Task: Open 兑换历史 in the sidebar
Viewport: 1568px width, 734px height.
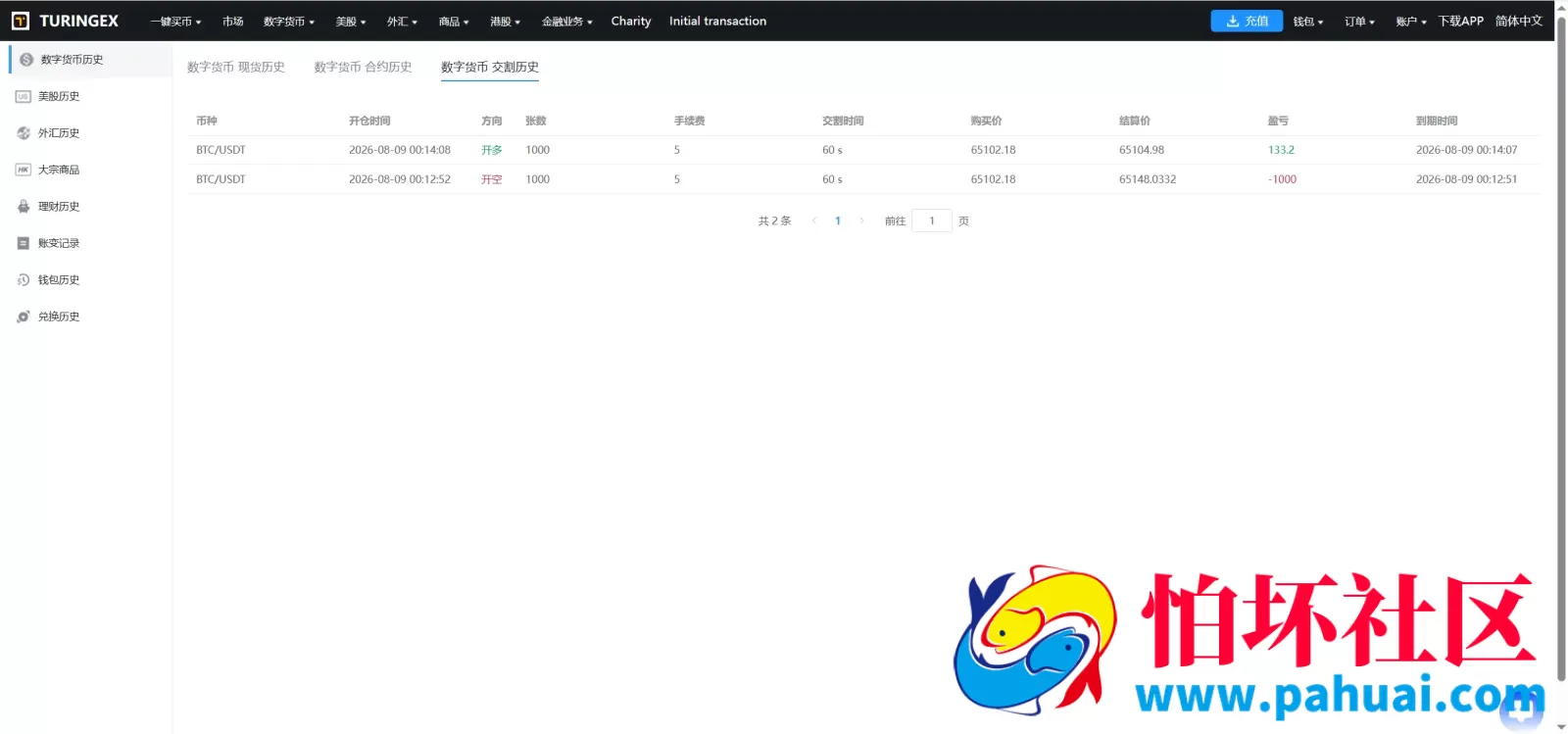Action: tap(59, 317)
